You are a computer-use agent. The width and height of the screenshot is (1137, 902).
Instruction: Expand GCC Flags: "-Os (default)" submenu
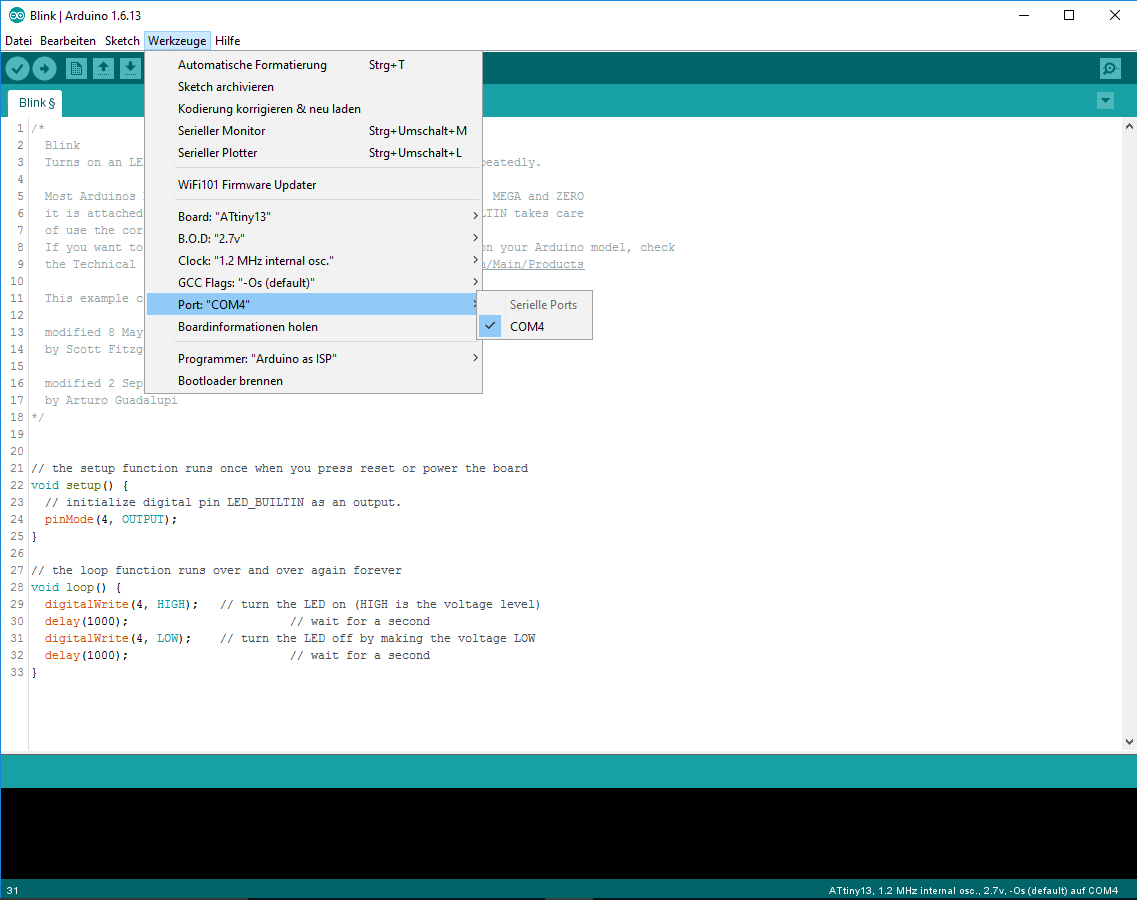click(x=314, y=283)
